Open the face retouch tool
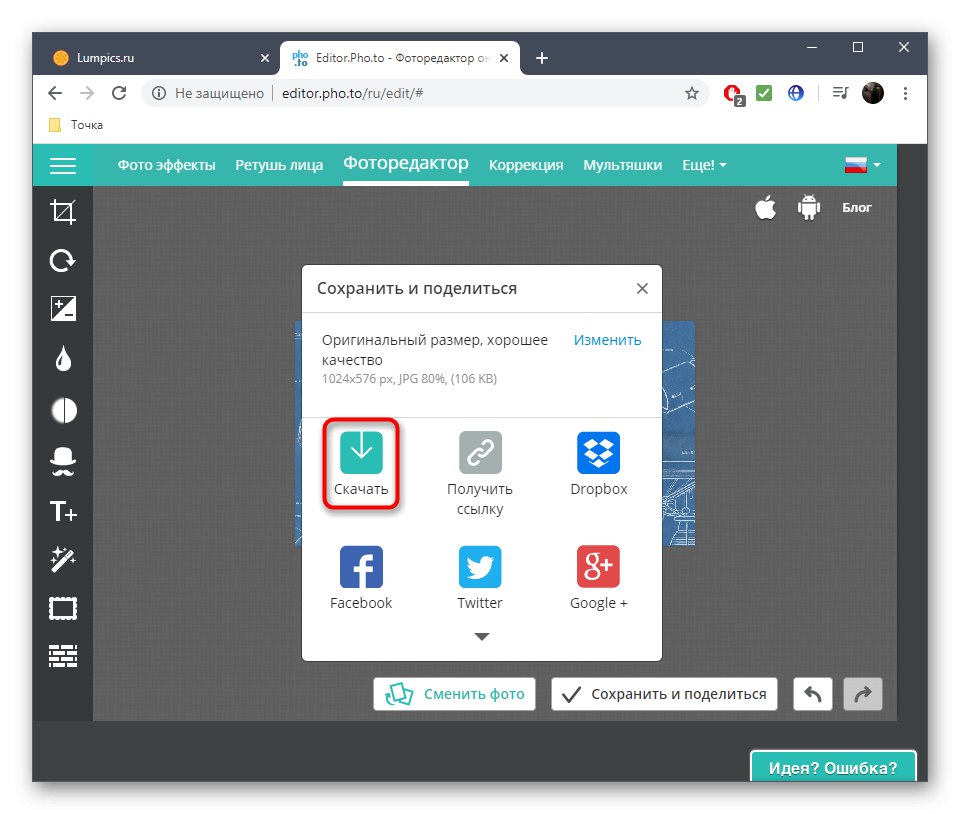This screenshot has height=814, width=960. pos(62,460)
